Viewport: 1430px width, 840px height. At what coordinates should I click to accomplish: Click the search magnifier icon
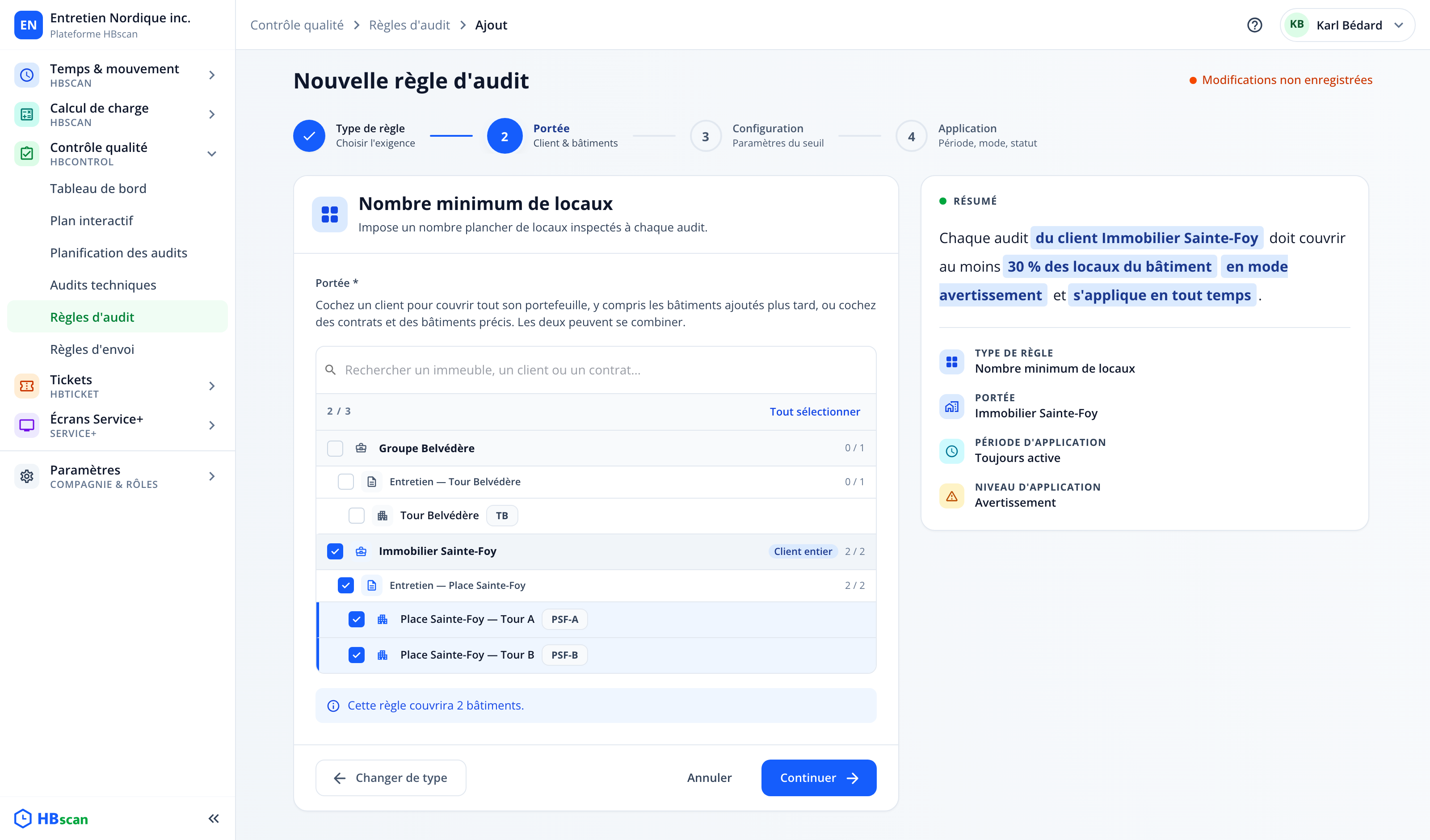[x=330, y=370]
